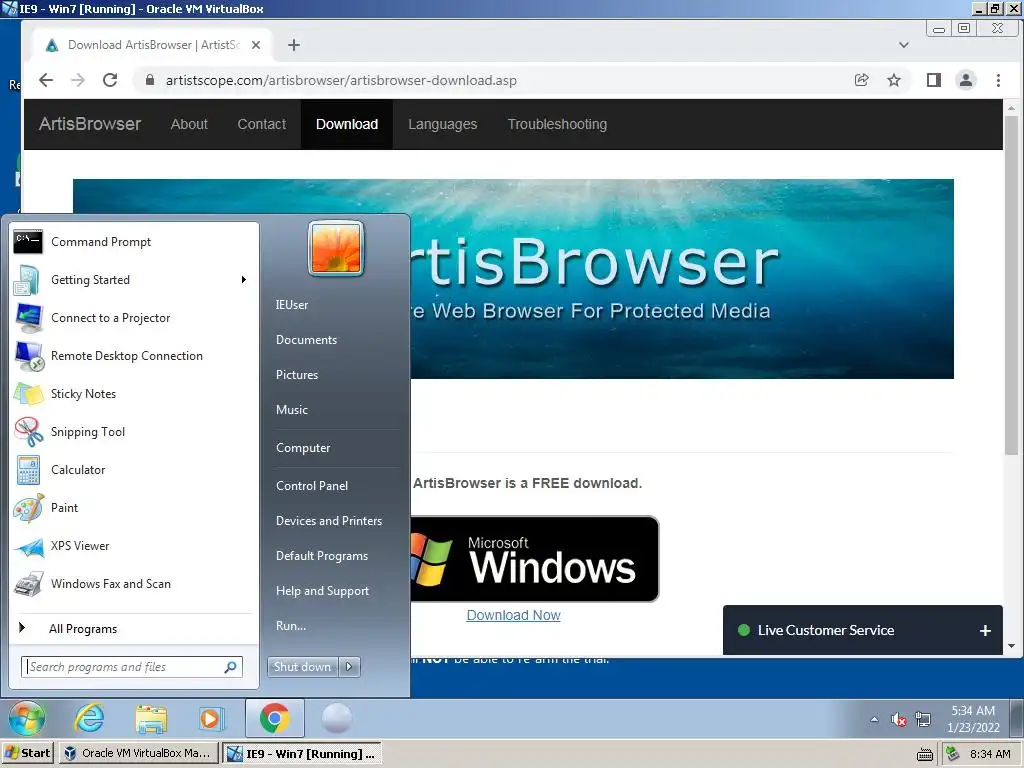This screenshot has height=768, width=1024.
Task: Open Command Prompt from Start menu
Action: [134, 242]
